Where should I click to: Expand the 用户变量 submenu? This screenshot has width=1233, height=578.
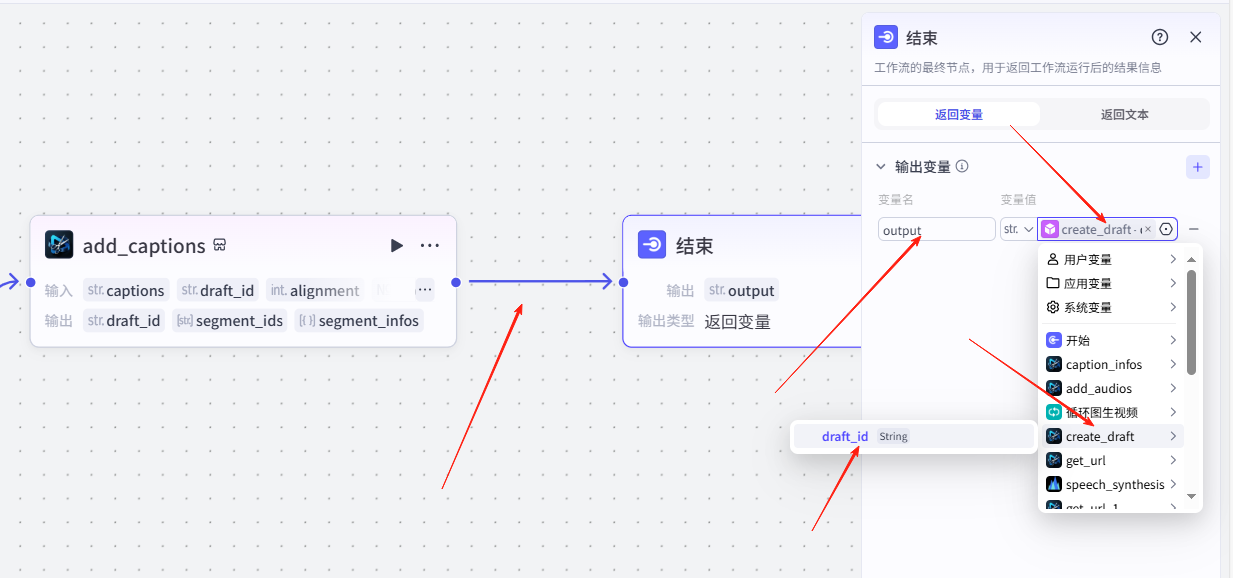1110,259
